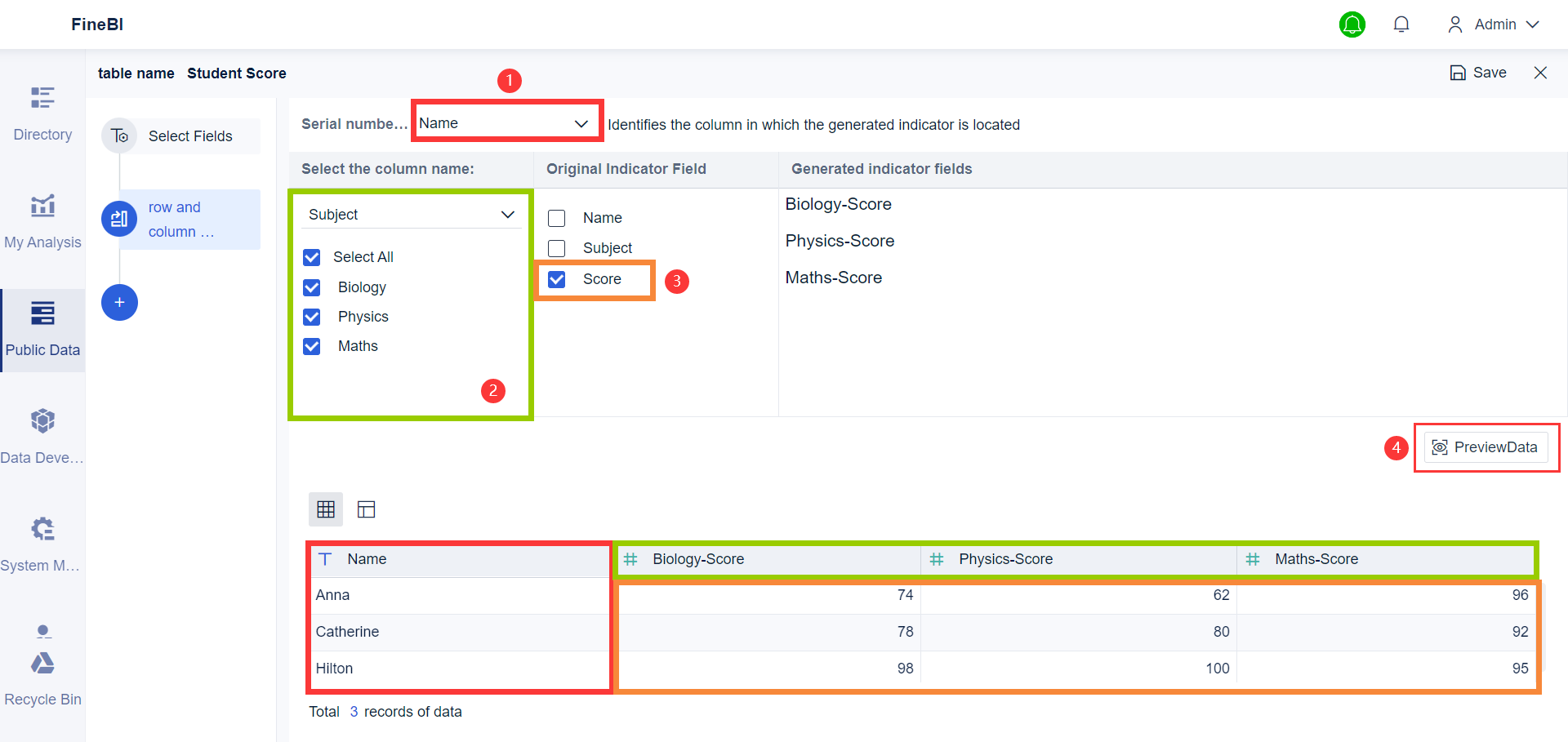Image resolution: width=1568 pixels, height=742 pixels.
Task: Switch preview to grid table view
Action: pos(325,509)
